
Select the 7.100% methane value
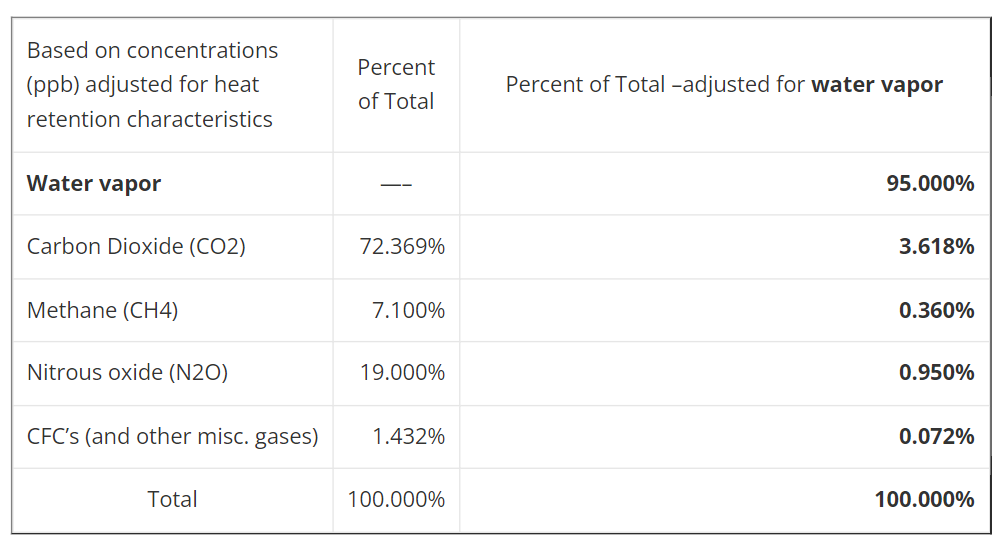[x=408, y=310]
